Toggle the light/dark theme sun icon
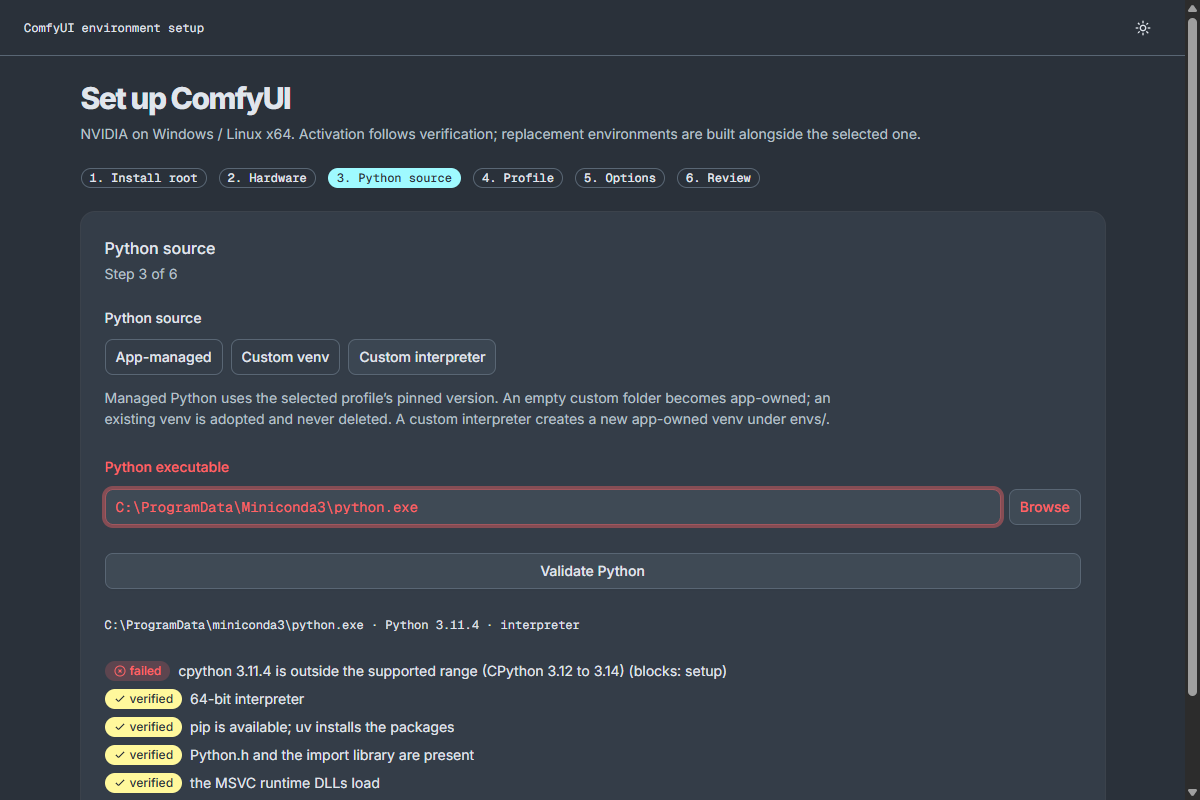Image resolution: width=1200 pixels, height=800 pixels. pyautogui.click(x=1143, y=28)
